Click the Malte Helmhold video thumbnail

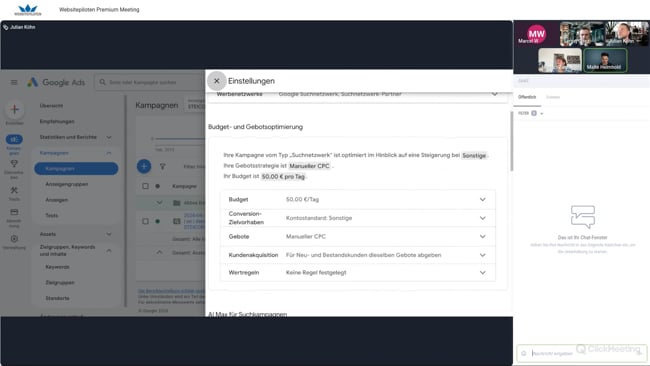[605, 60]
